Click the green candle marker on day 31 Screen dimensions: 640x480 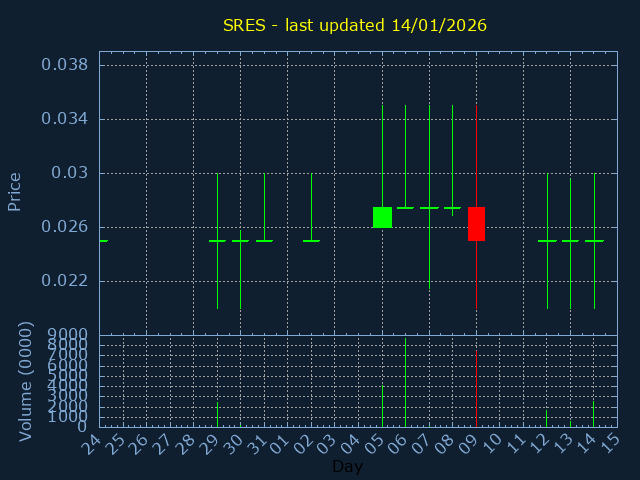[x=264, y=241]
